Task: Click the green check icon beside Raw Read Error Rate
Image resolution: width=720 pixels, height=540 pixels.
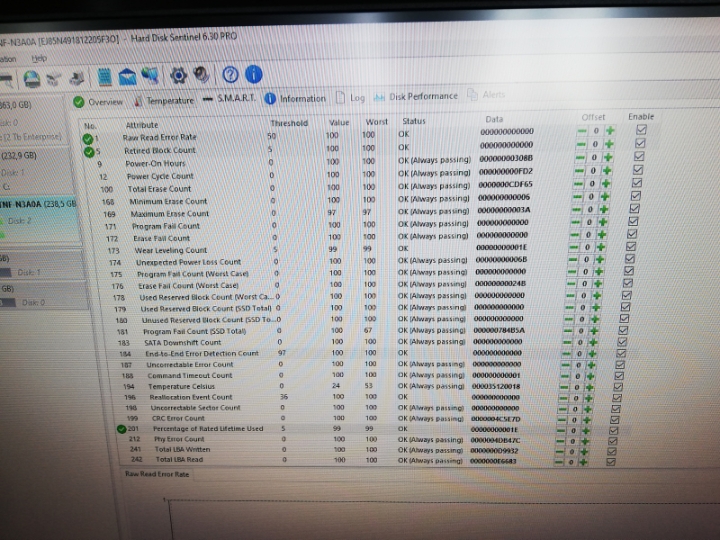Action: (88, 139)
